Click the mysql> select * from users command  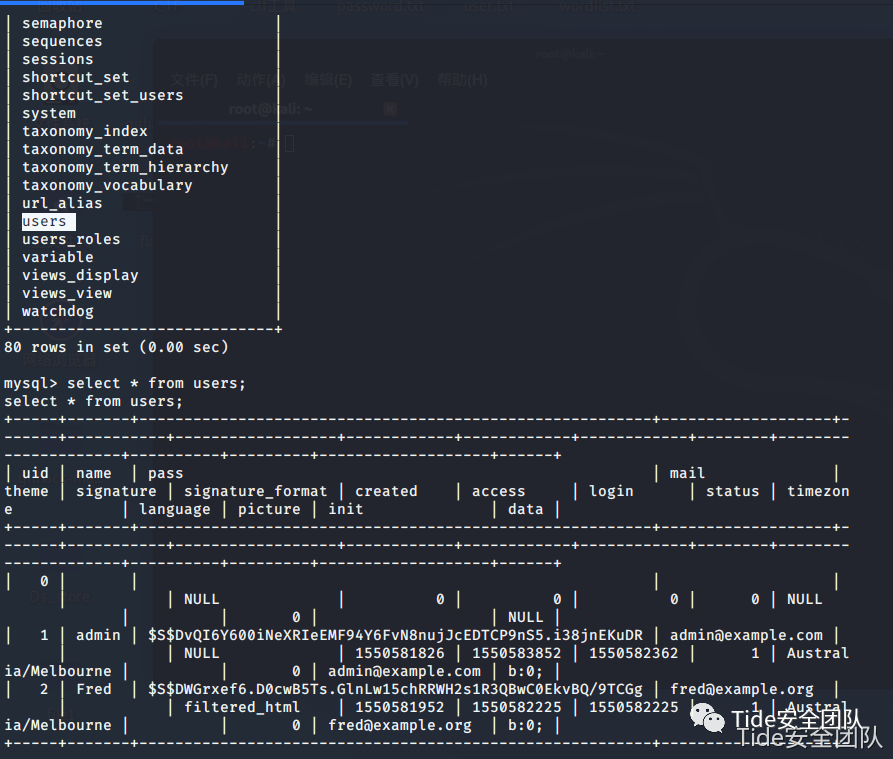pyautogui.click(x=125, y=383)
